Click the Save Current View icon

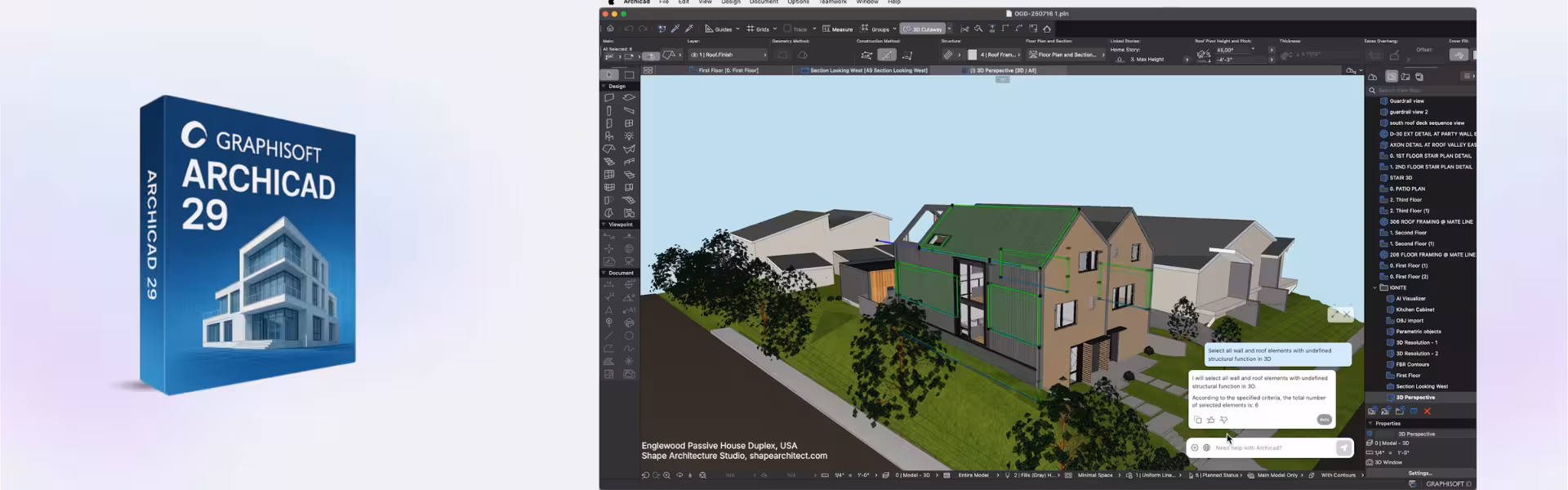pyautogui.click(x=1372, y=411)
